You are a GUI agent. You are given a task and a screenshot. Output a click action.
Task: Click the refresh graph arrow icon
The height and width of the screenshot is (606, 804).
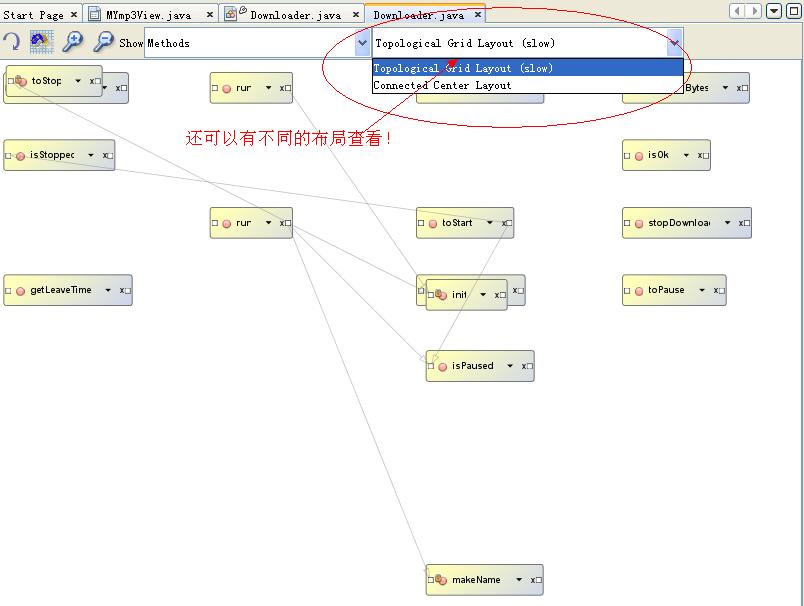pyautogui.click(x=12, y=42)
